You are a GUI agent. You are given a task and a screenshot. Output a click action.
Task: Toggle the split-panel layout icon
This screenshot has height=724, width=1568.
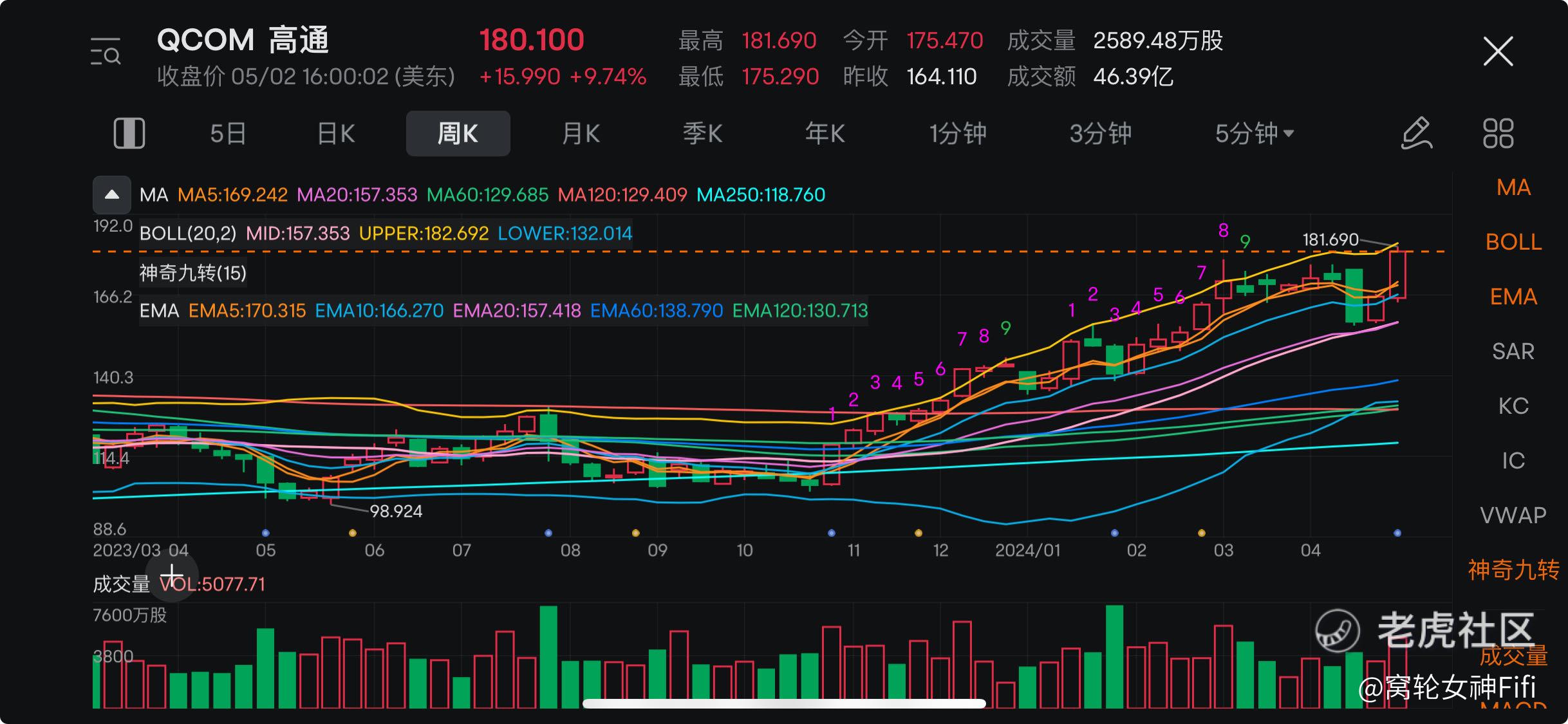click(129, 133)
